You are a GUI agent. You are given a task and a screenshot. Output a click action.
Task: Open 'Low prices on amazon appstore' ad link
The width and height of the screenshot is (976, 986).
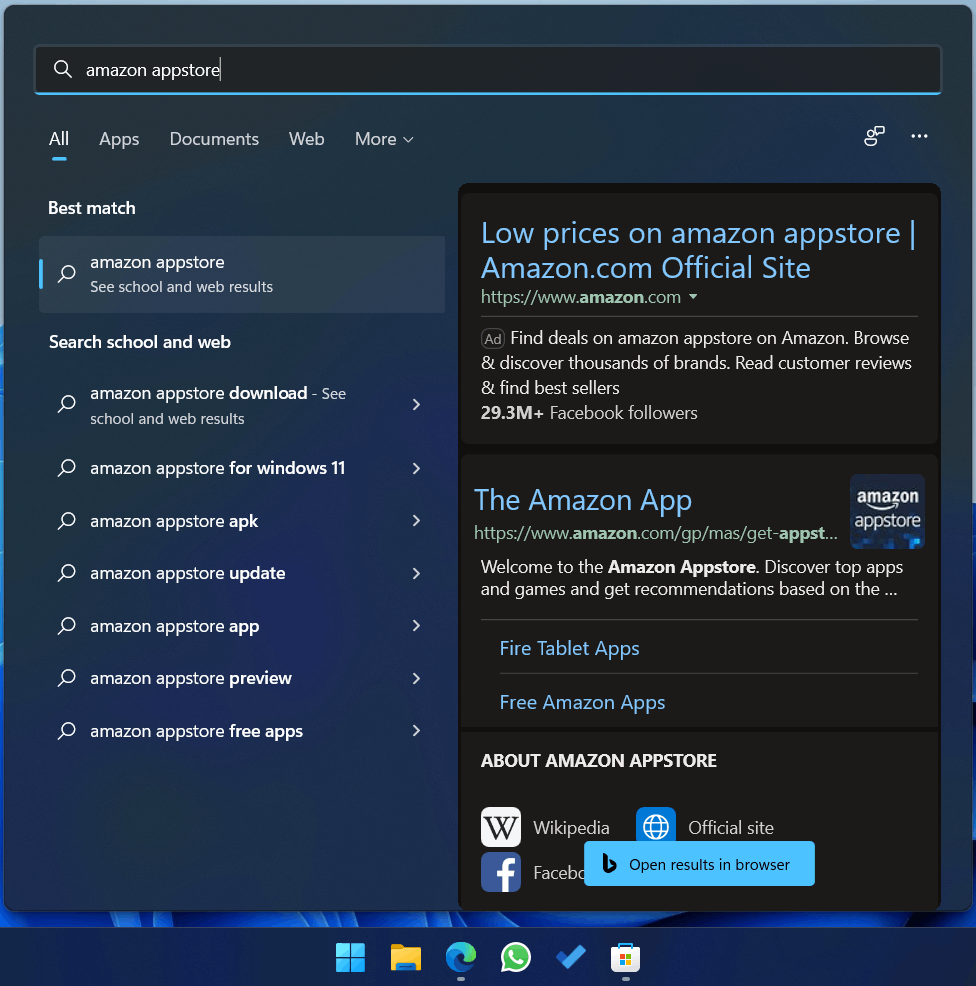698,250
